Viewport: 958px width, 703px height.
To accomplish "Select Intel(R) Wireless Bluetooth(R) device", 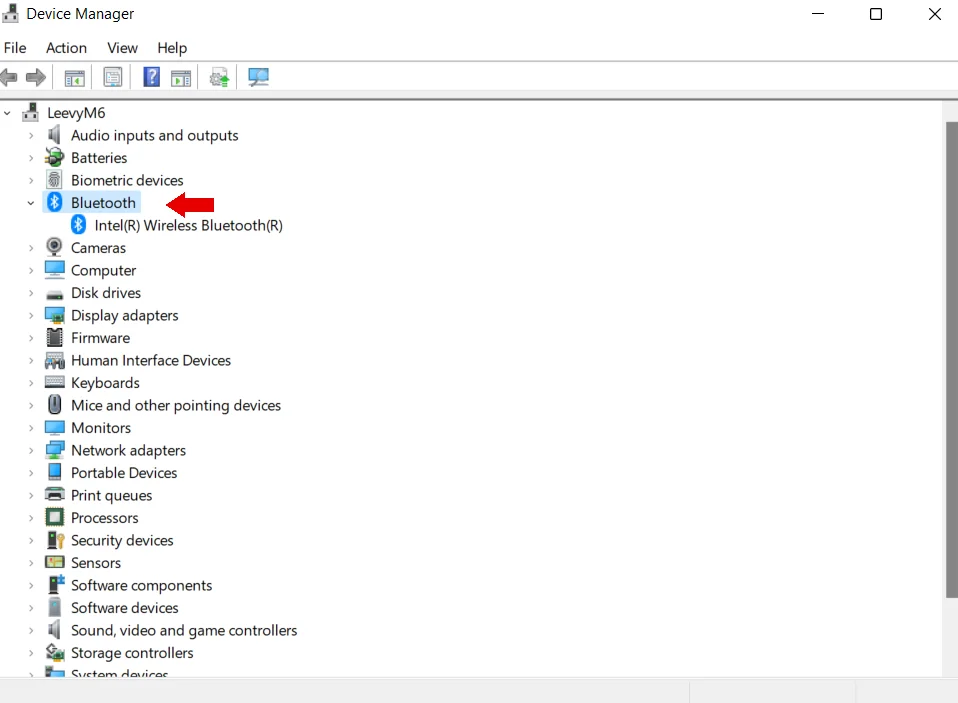I will (x=188, y=225).
